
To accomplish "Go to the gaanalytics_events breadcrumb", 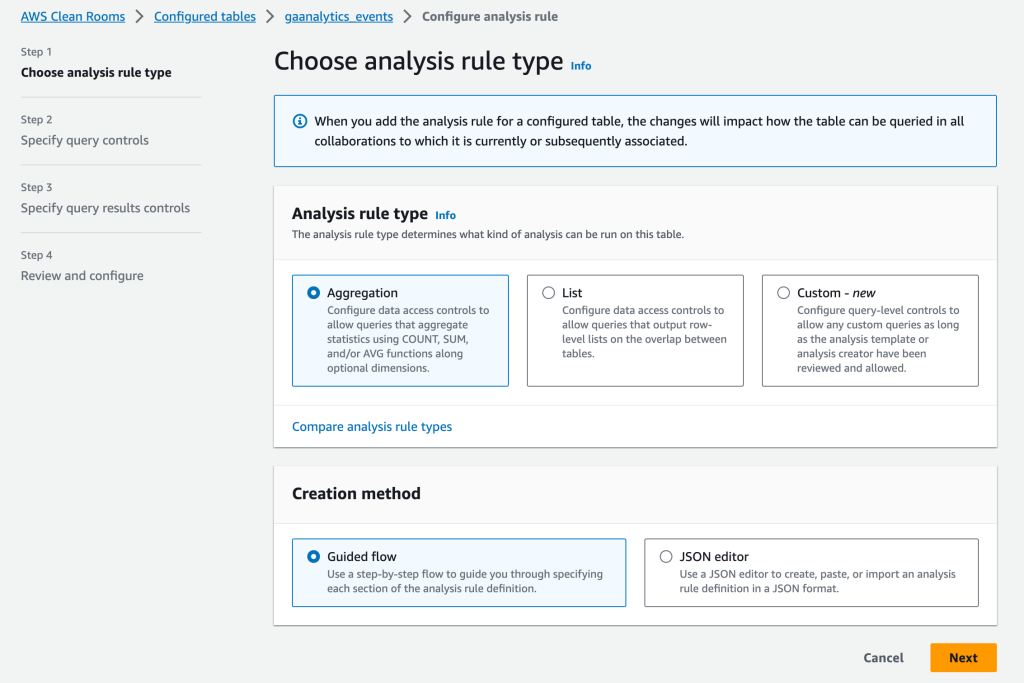I will click(x=338, y=16).
